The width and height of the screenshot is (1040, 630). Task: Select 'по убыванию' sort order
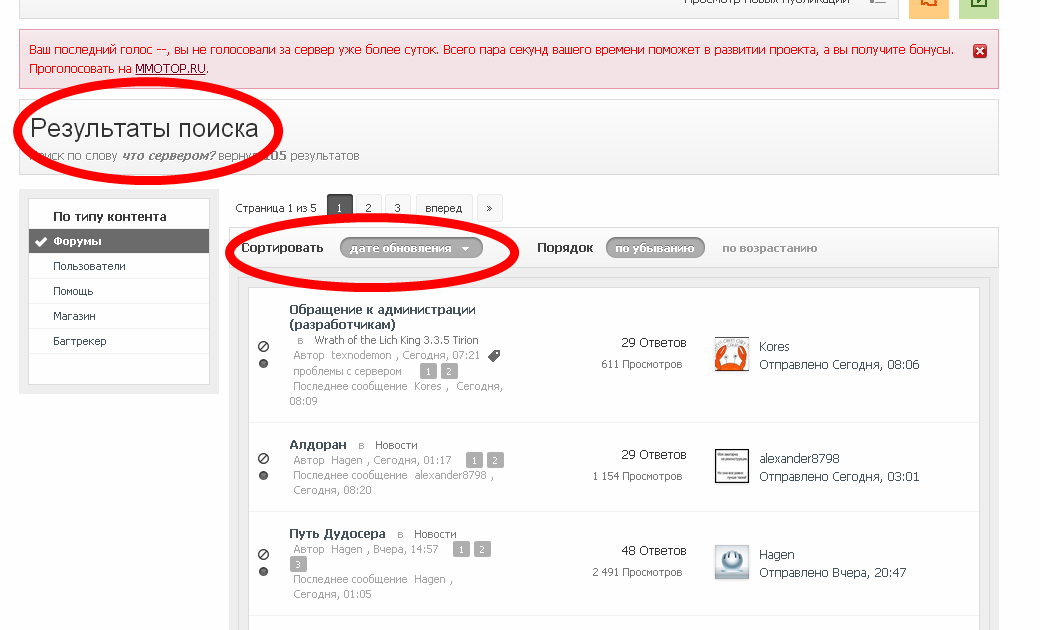(x=655, y=248)
